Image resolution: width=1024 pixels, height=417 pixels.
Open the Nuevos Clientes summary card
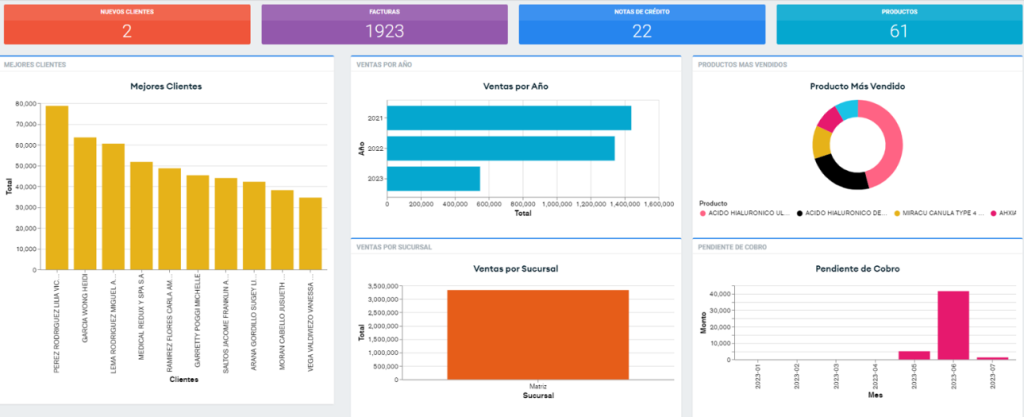(x=127, y=24)
